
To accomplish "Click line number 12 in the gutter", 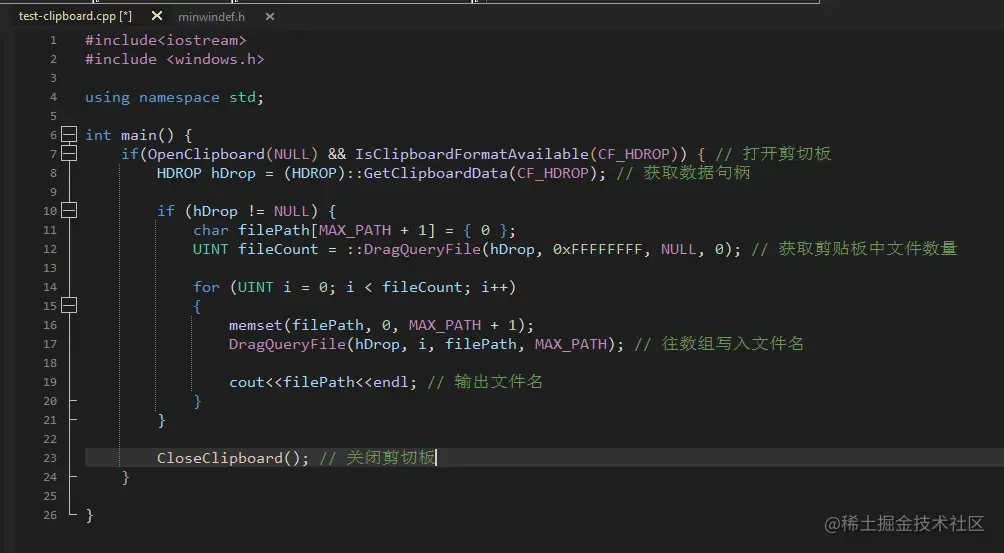I will pyautogui.click(x=50, y=249).
